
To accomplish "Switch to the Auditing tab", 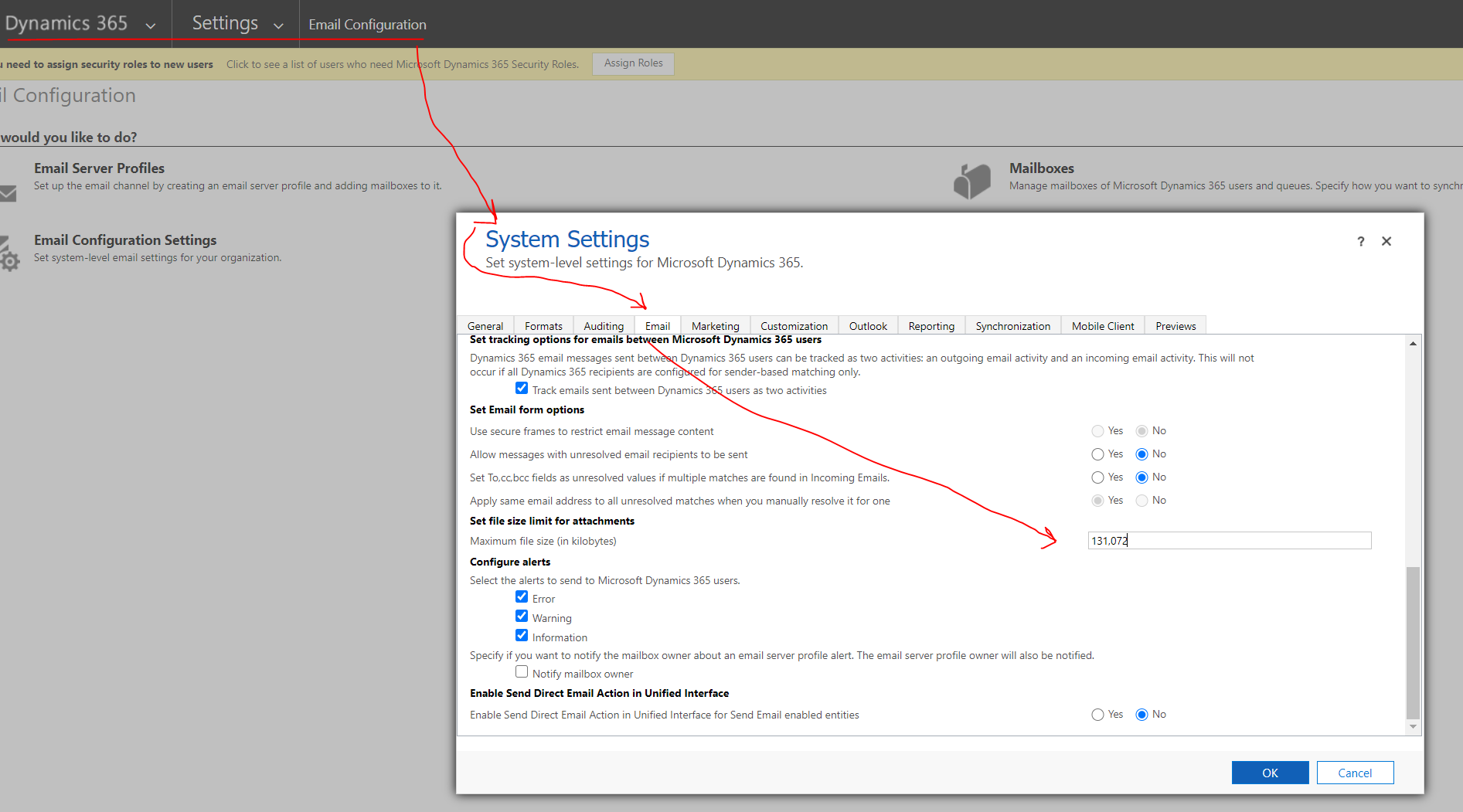I will pos(604,326).
